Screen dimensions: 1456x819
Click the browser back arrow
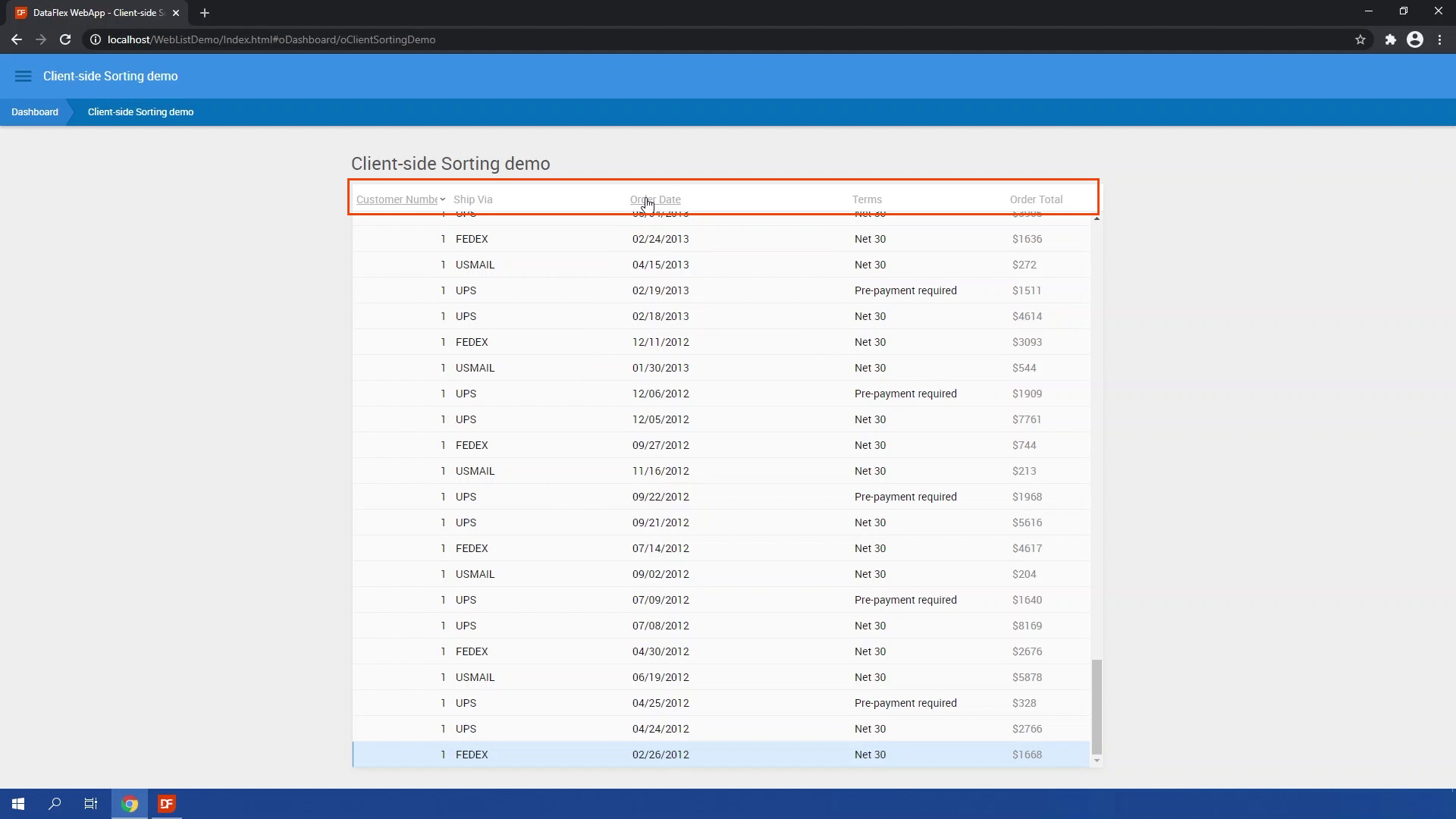(x=17, y=39)
